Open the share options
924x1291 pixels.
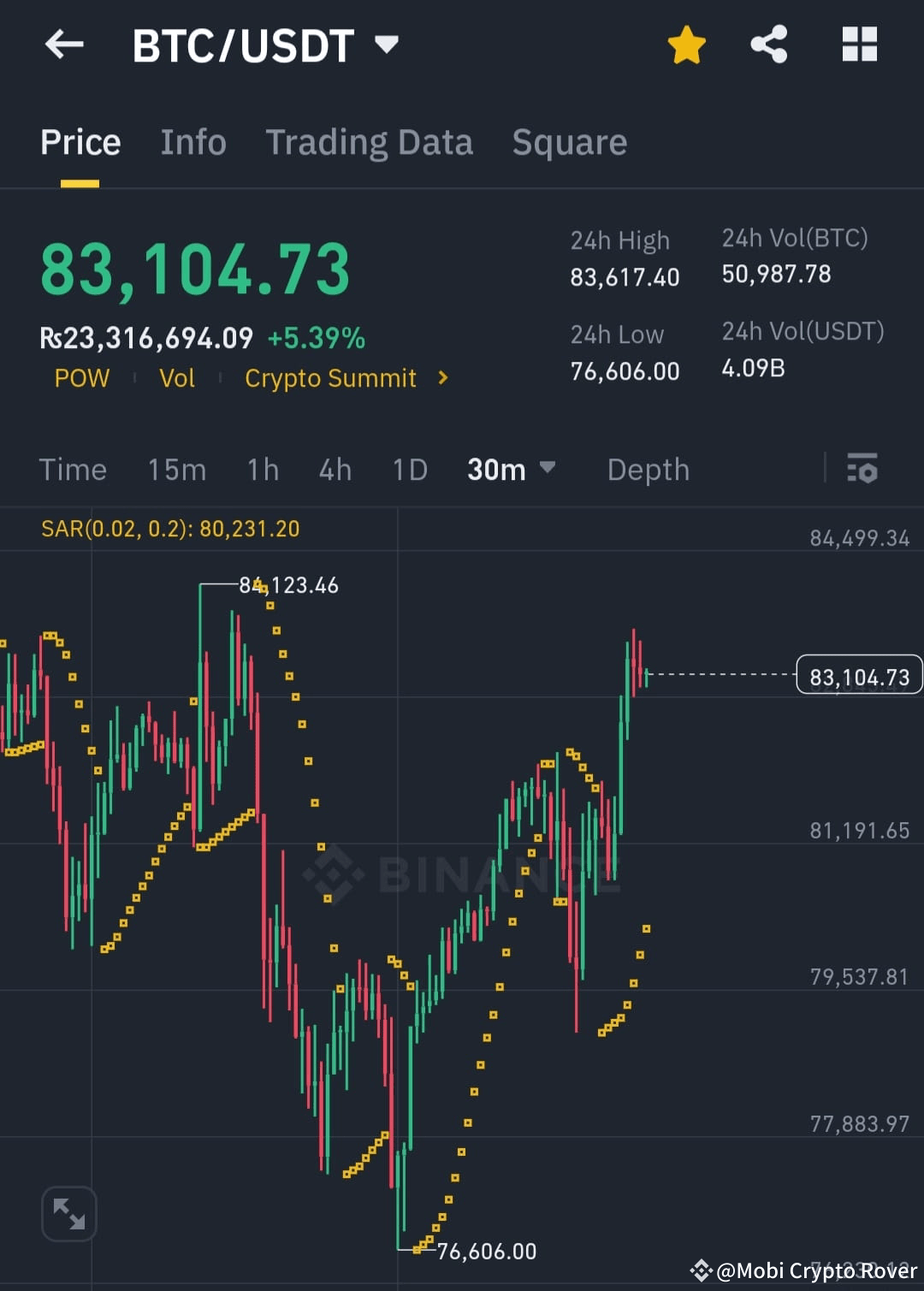click(769, 44)
